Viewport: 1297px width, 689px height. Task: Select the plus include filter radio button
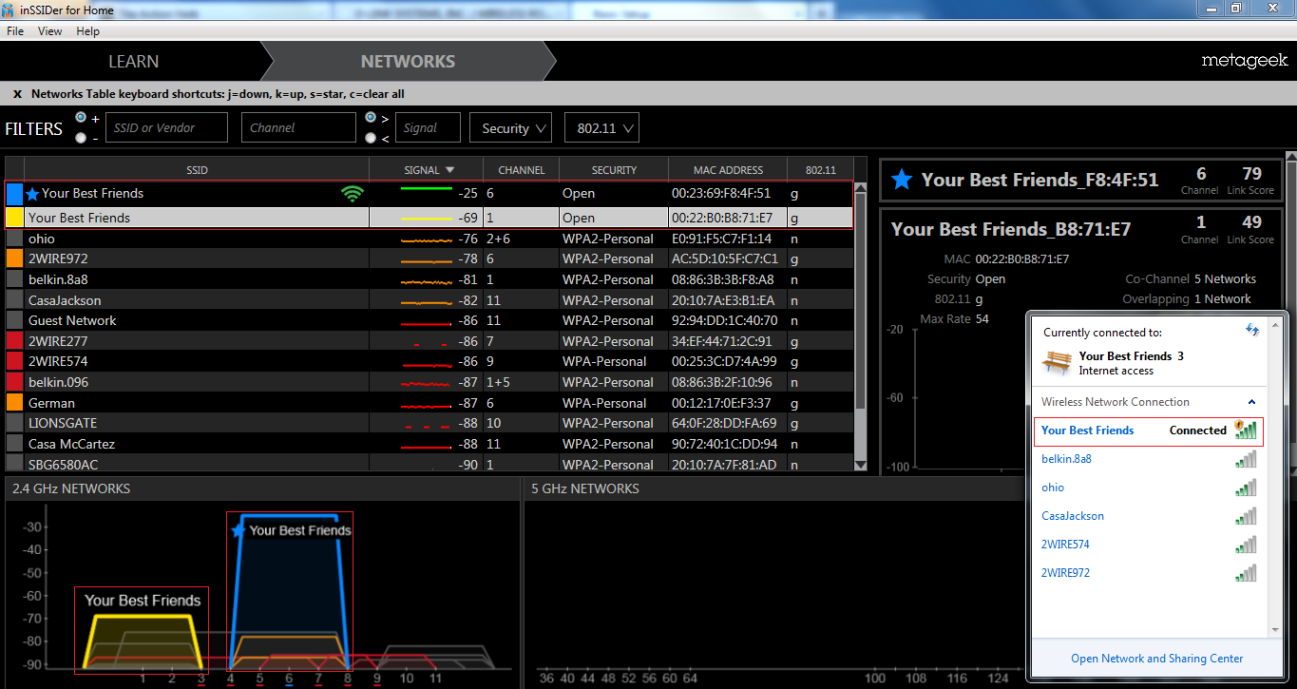click(81, 118)
